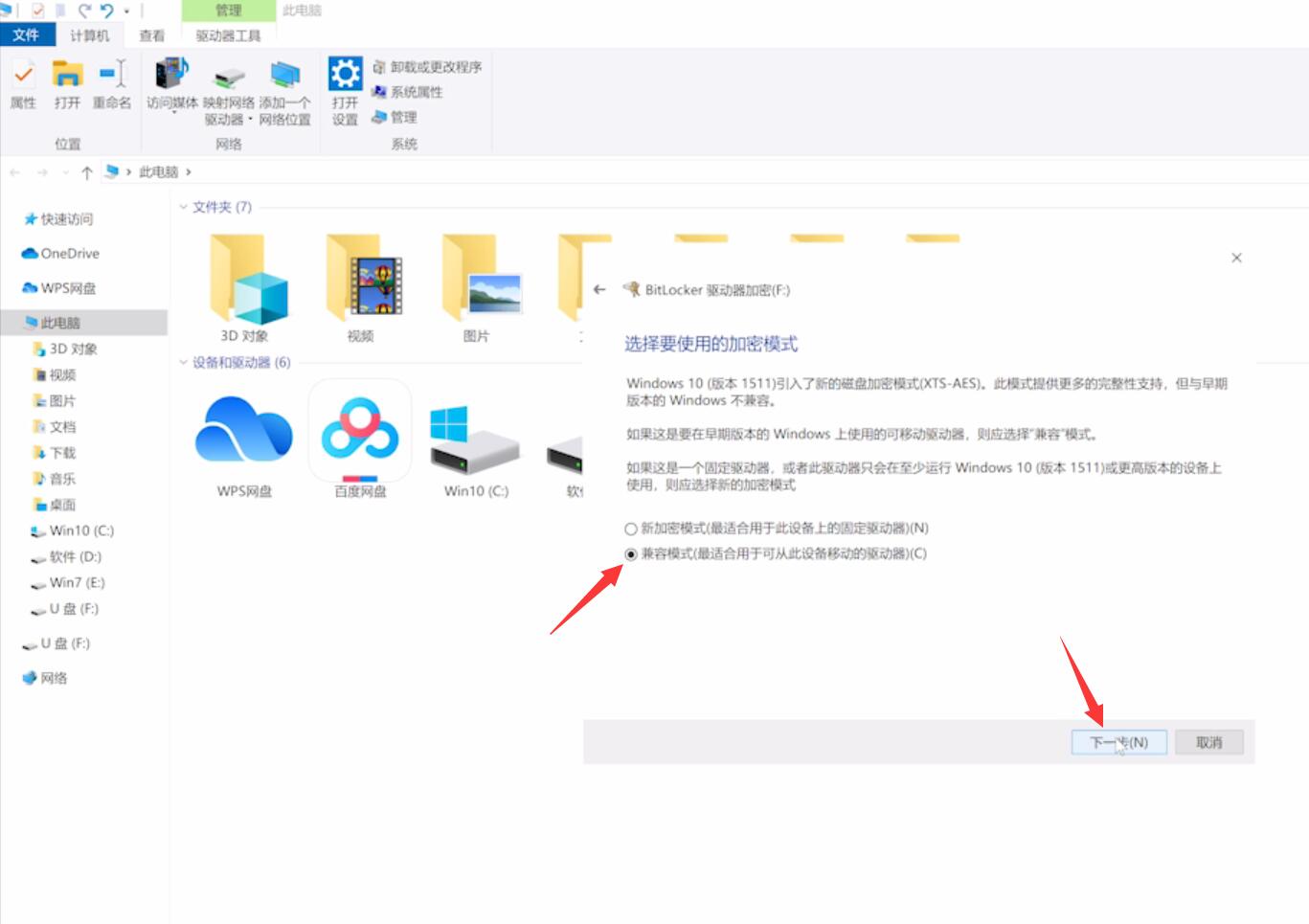Switch to the 驱动器工具 (Drive Tools) tab

pyautogui.click(x=228, y=35)
